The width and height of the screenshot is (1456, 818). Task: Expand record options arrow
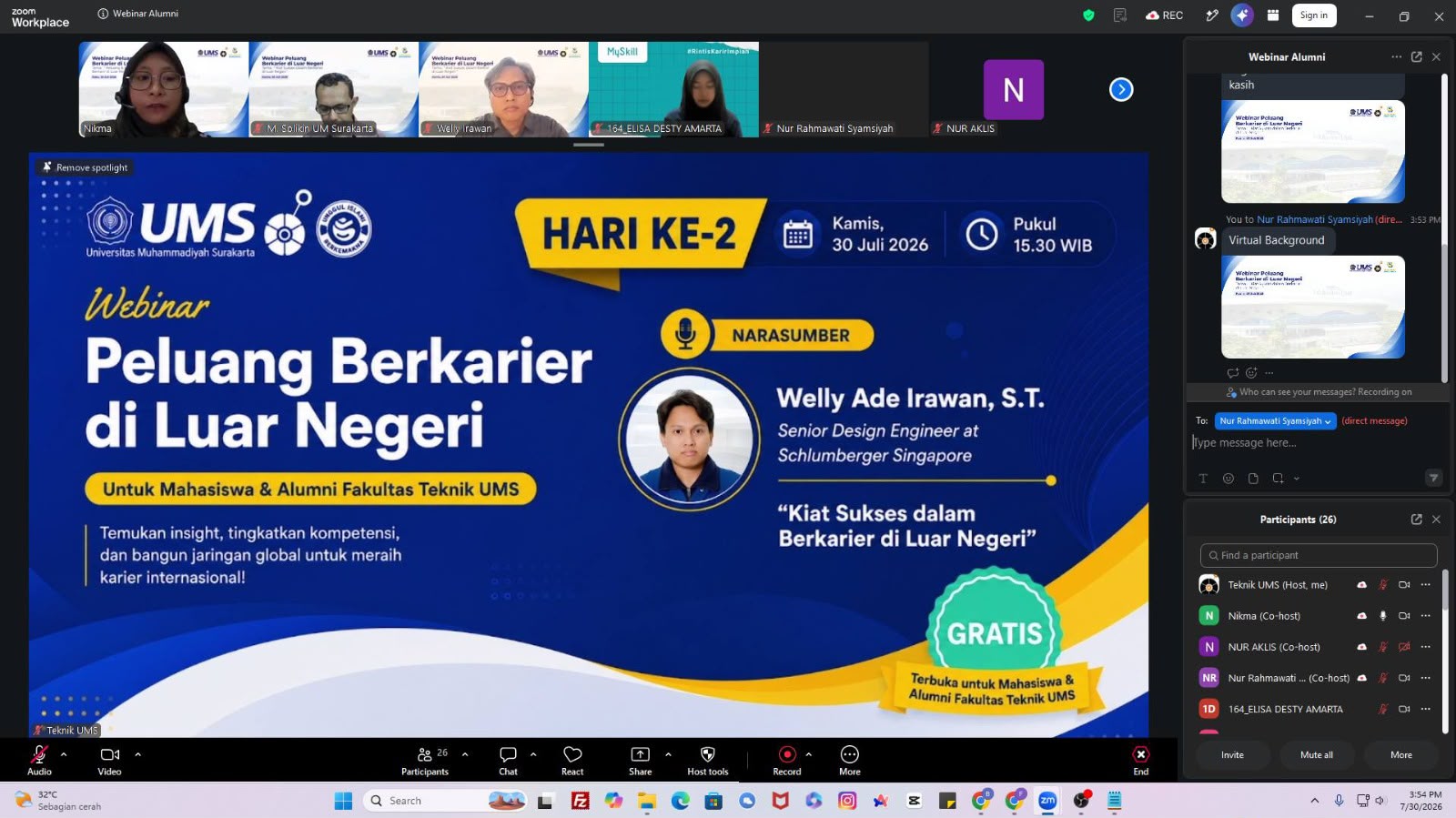809,754
